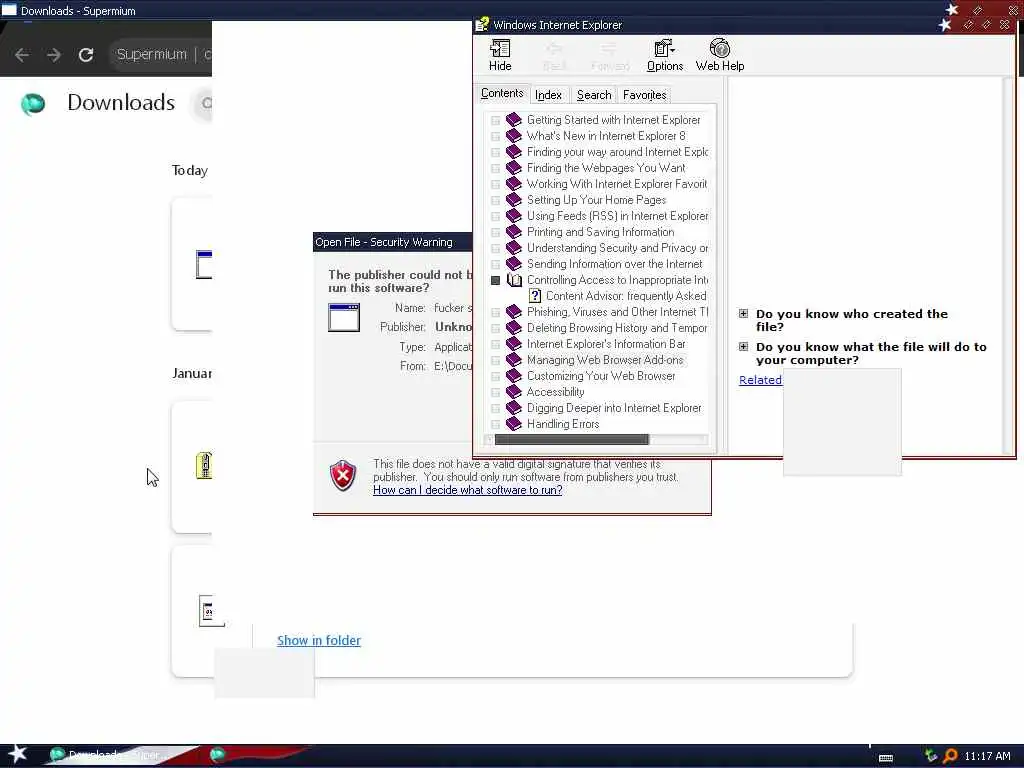1024x768 pixels.
Task: Click the application download icon under Today
Action: [x=204, y=264]
